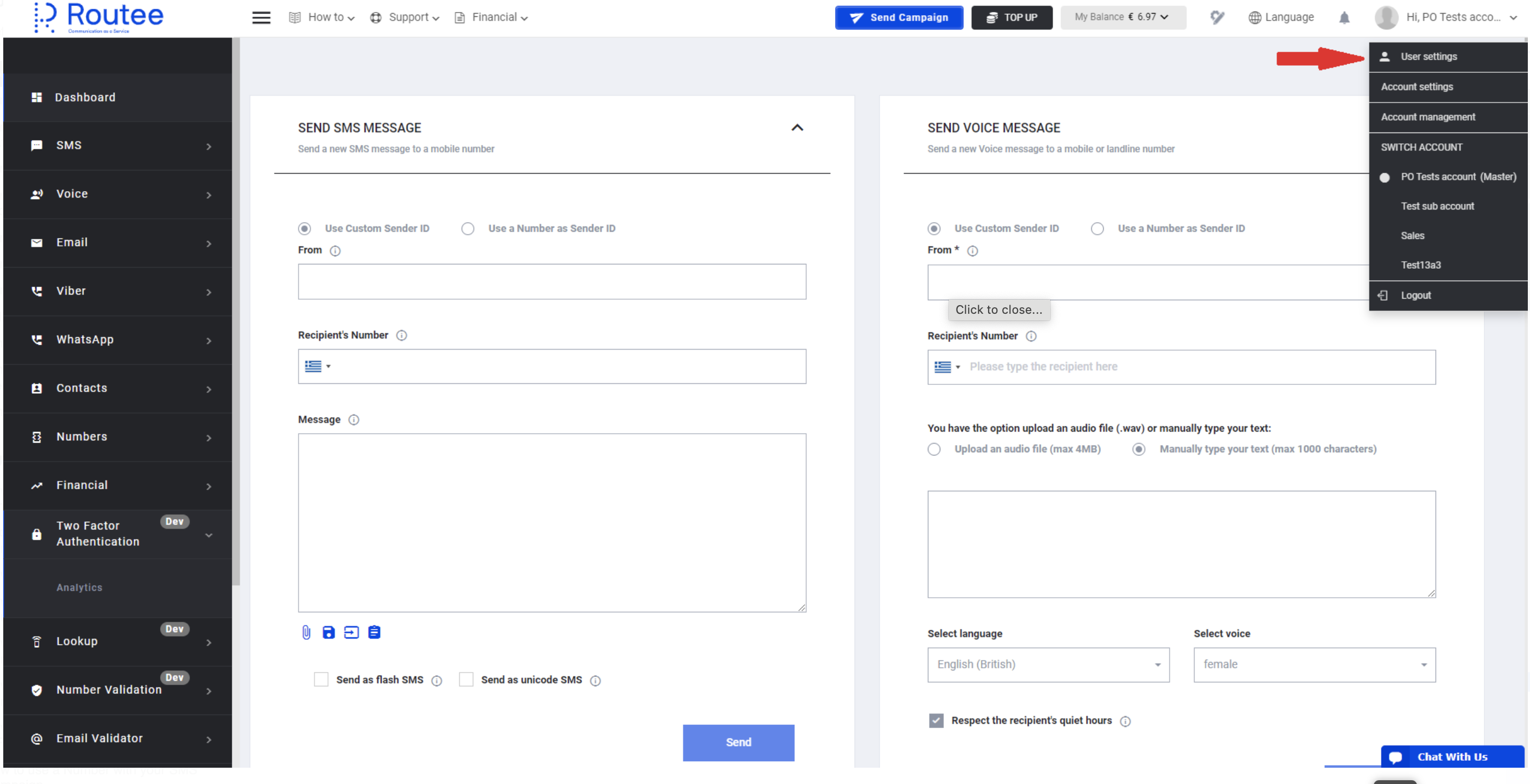Open User settings from the account menu
1530x784 pixels.
coord(1428,56)
